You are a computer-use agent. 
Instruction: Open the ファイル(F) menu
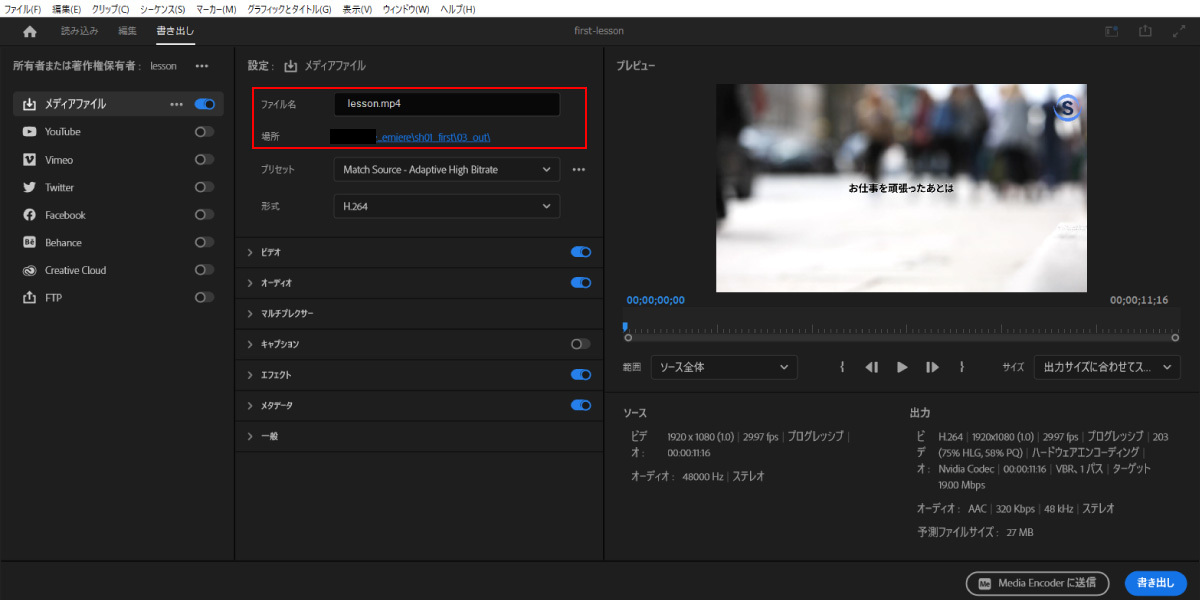click(23, 9)
